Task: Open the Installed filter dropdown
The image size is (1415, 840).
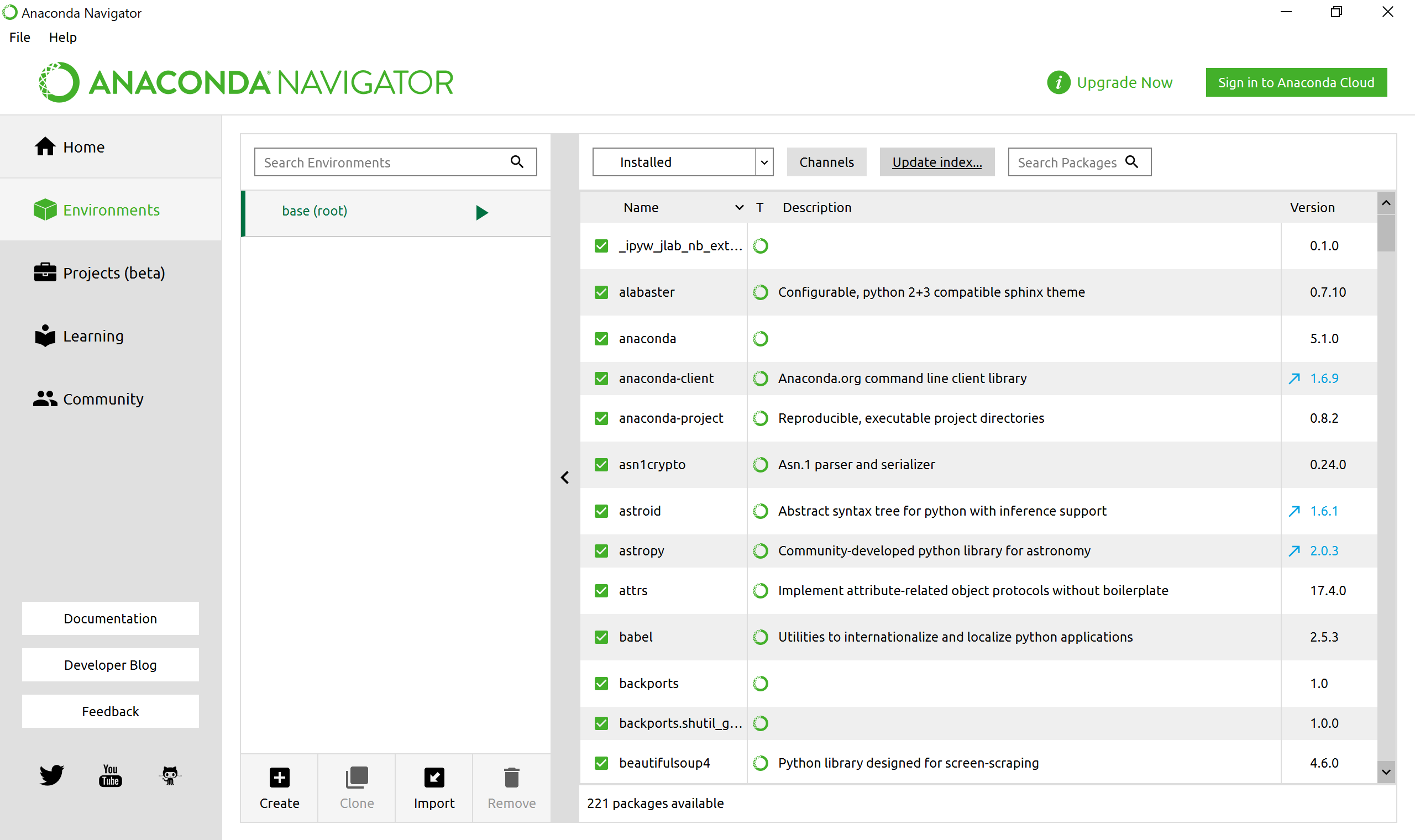Action: coord(763,162)
